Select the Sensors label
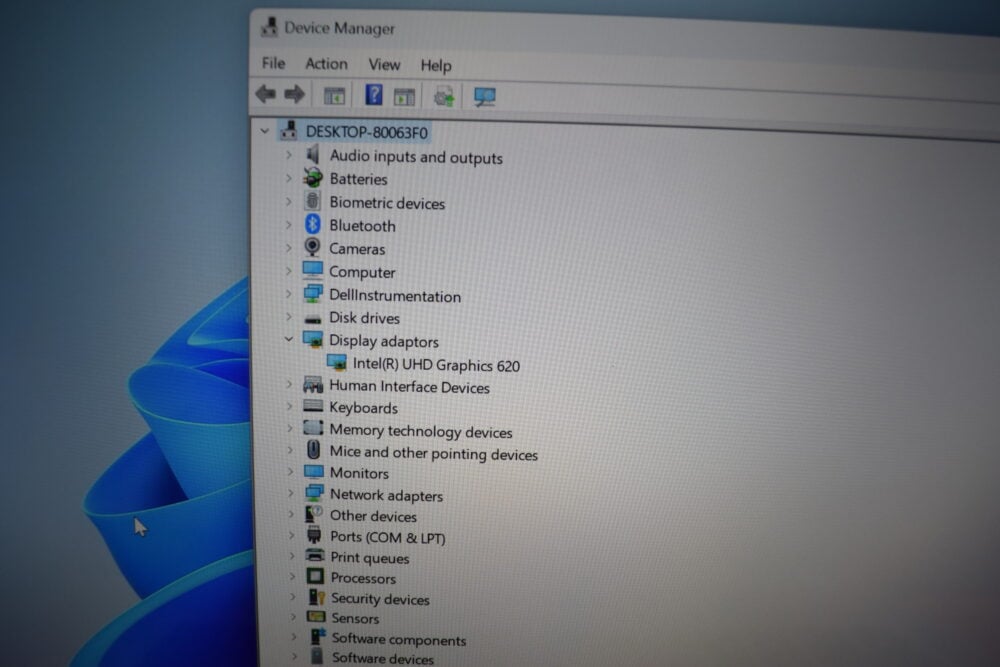The height and width of the screenshot is (667, 1000). [x=355, y=618]
